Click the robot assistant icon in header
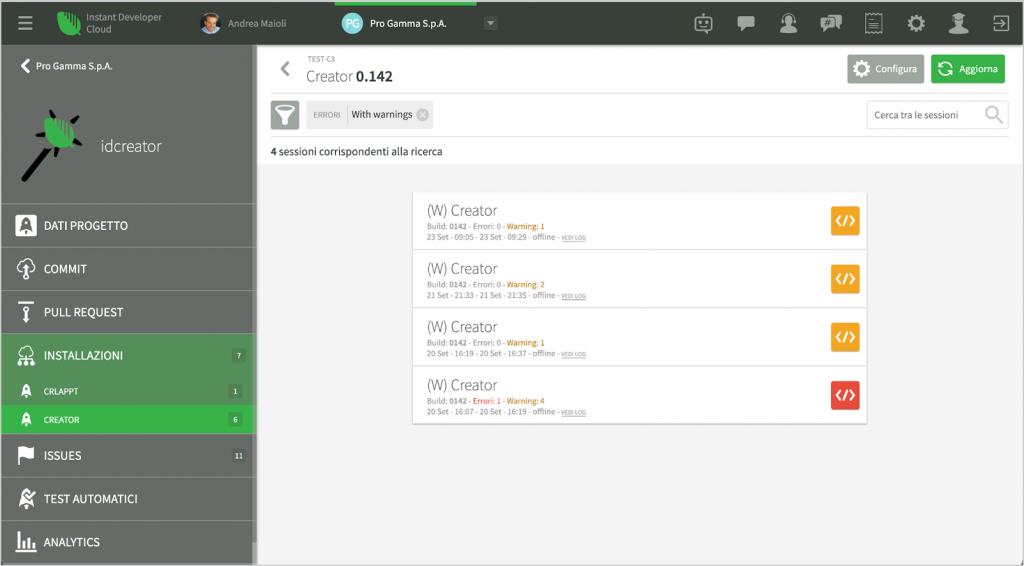 click(x=703, y=24)
